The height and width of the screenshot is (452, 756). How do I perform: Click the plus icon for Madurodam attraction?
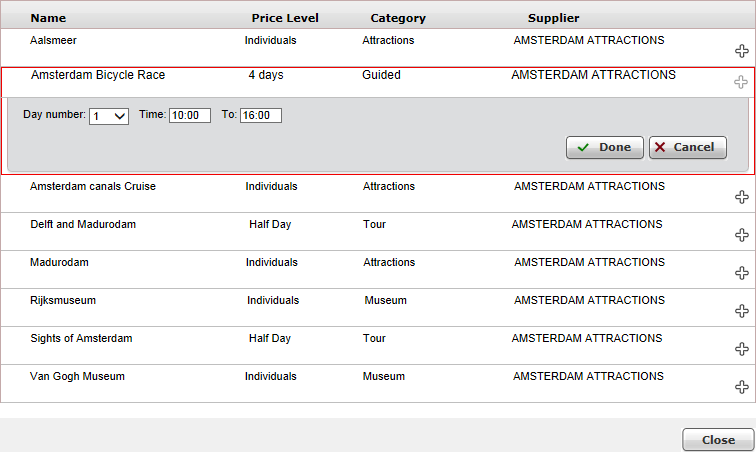click(741, 273)
